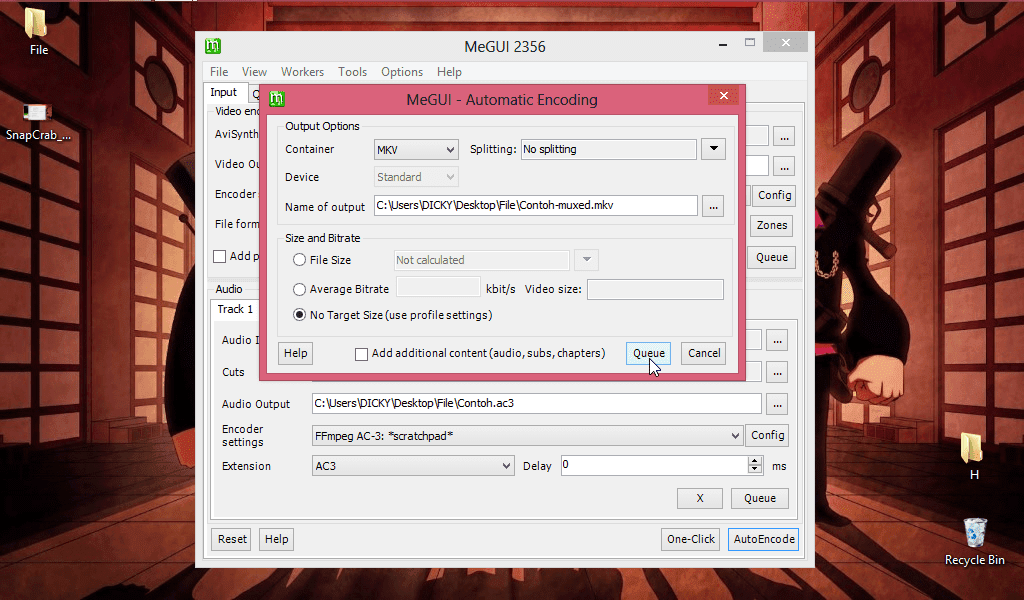Open the Recycle Bin
The height and width of the screenshot is (600, 1024).
click(x=974, y=541)
